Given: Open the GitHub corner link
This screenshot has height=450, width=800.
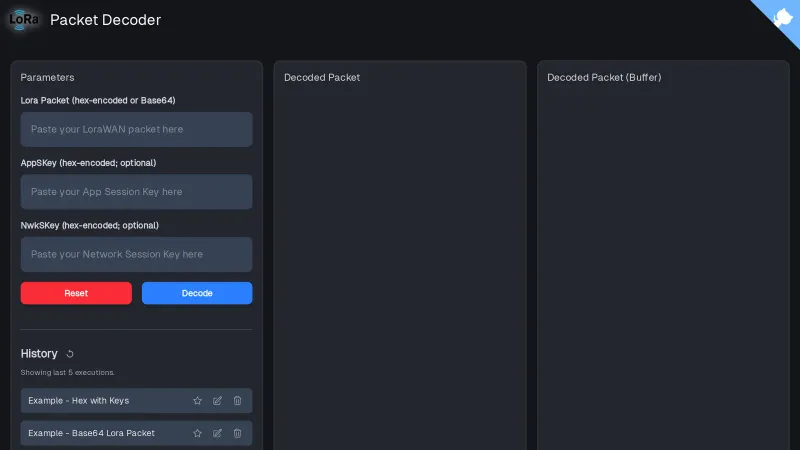Looking at the screenshot, I should (781, 18).
